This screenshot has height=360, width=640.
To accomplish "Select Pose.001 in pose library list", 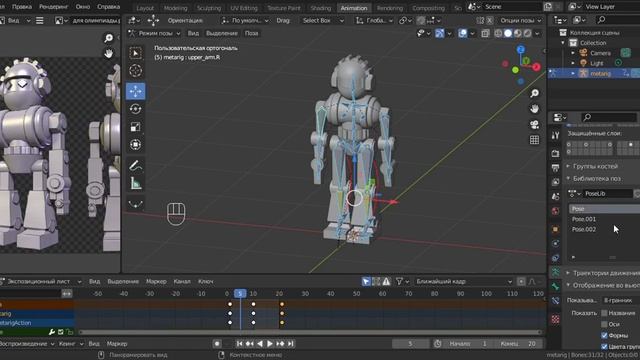I will tap(604, 219).
